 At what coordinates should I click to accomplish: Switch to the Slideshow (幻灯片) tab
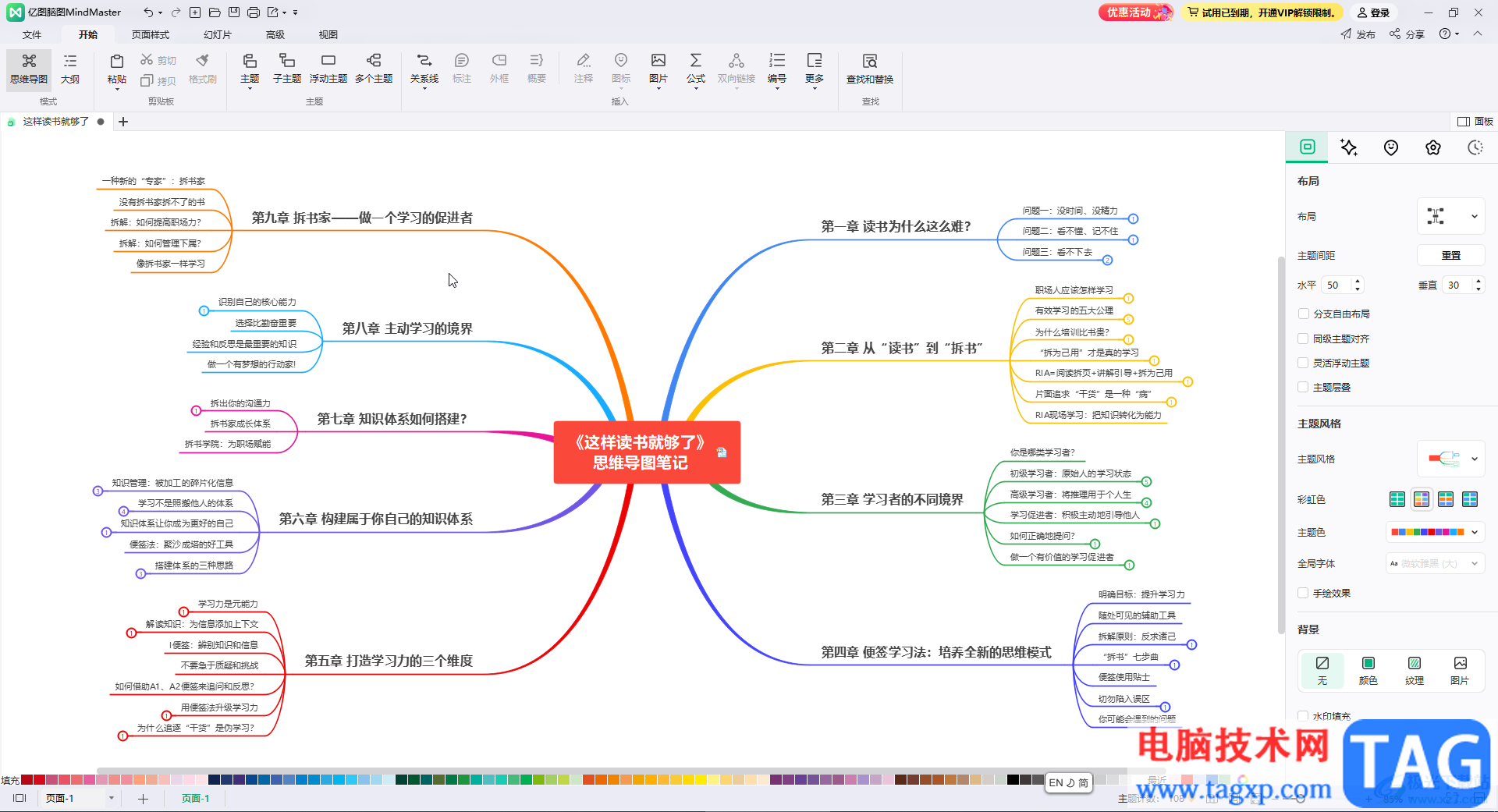tap(218, 34)
